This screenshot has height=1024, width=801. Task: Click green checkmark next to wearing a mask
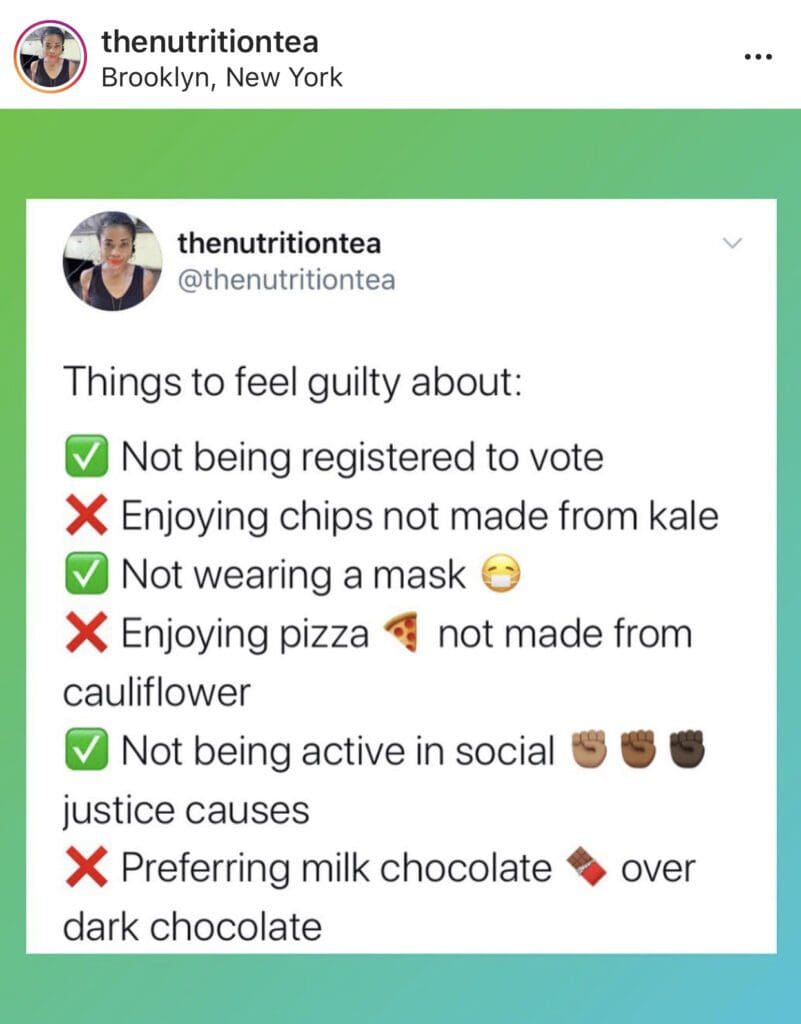(86, 574)
